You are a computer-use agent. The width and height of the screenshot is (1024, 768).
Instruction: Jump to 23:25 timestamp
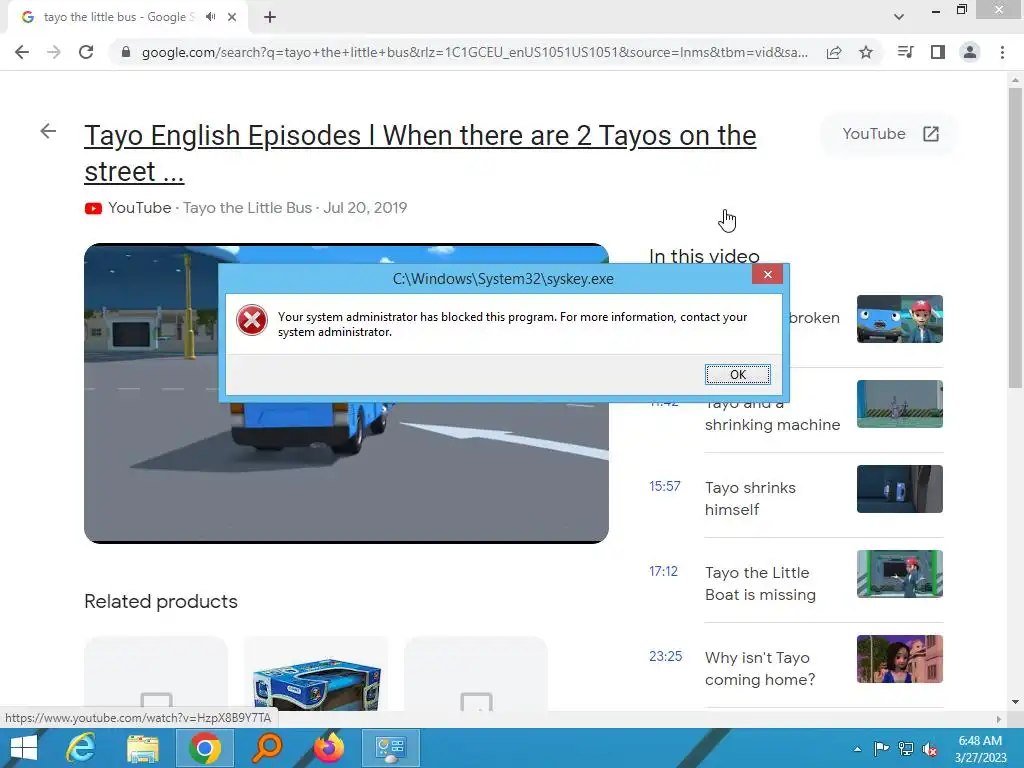(x=665, y=656)
